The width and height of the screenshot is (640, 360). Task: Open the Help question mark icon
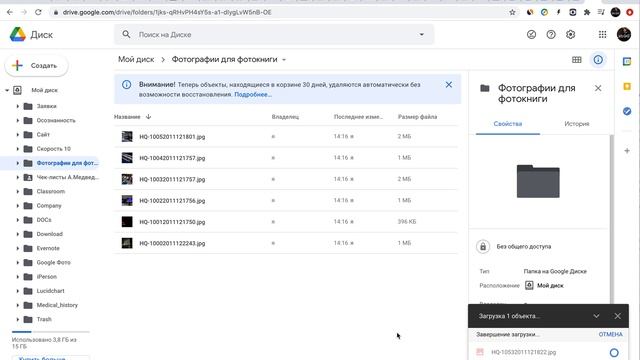coord(551,35)
